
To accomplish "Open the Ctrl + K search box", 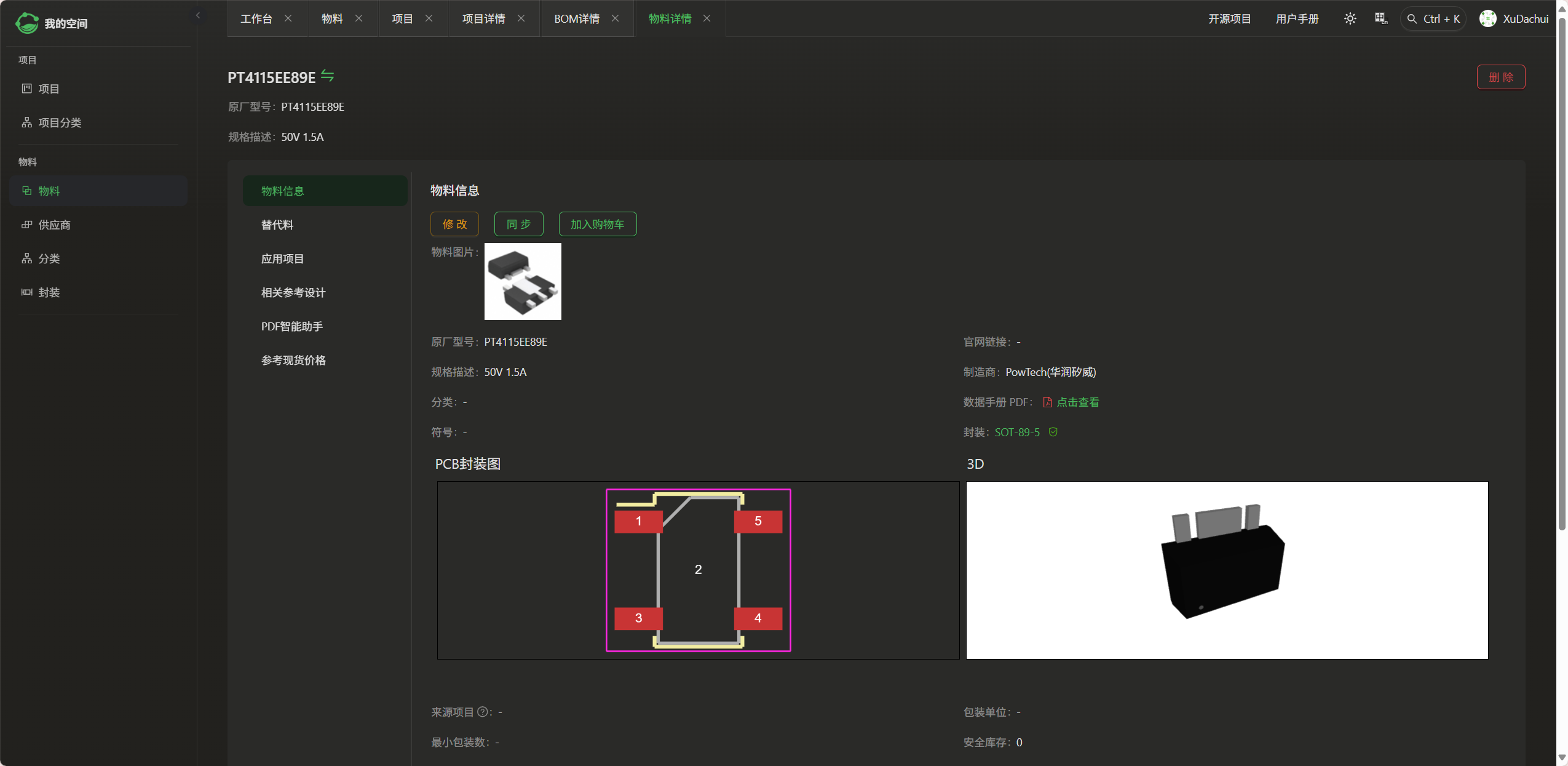I will coord(1433,18).
